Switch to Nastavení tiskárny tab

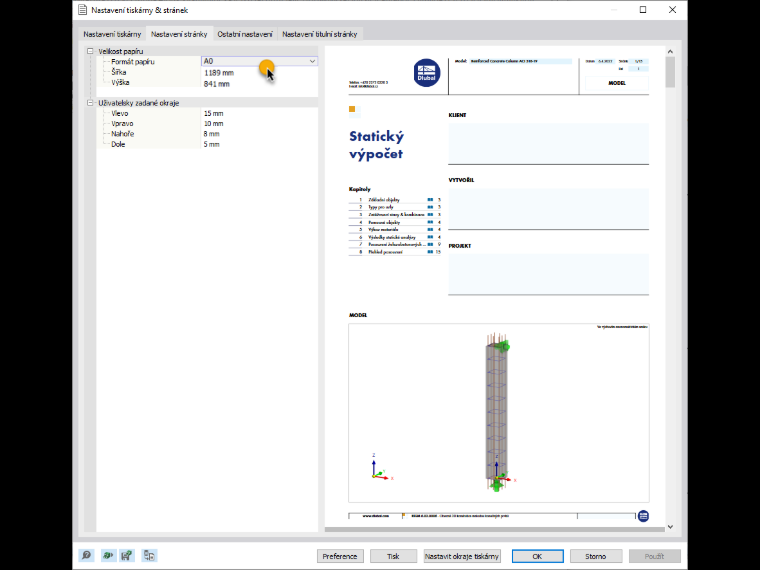click(x=112, y=34)
